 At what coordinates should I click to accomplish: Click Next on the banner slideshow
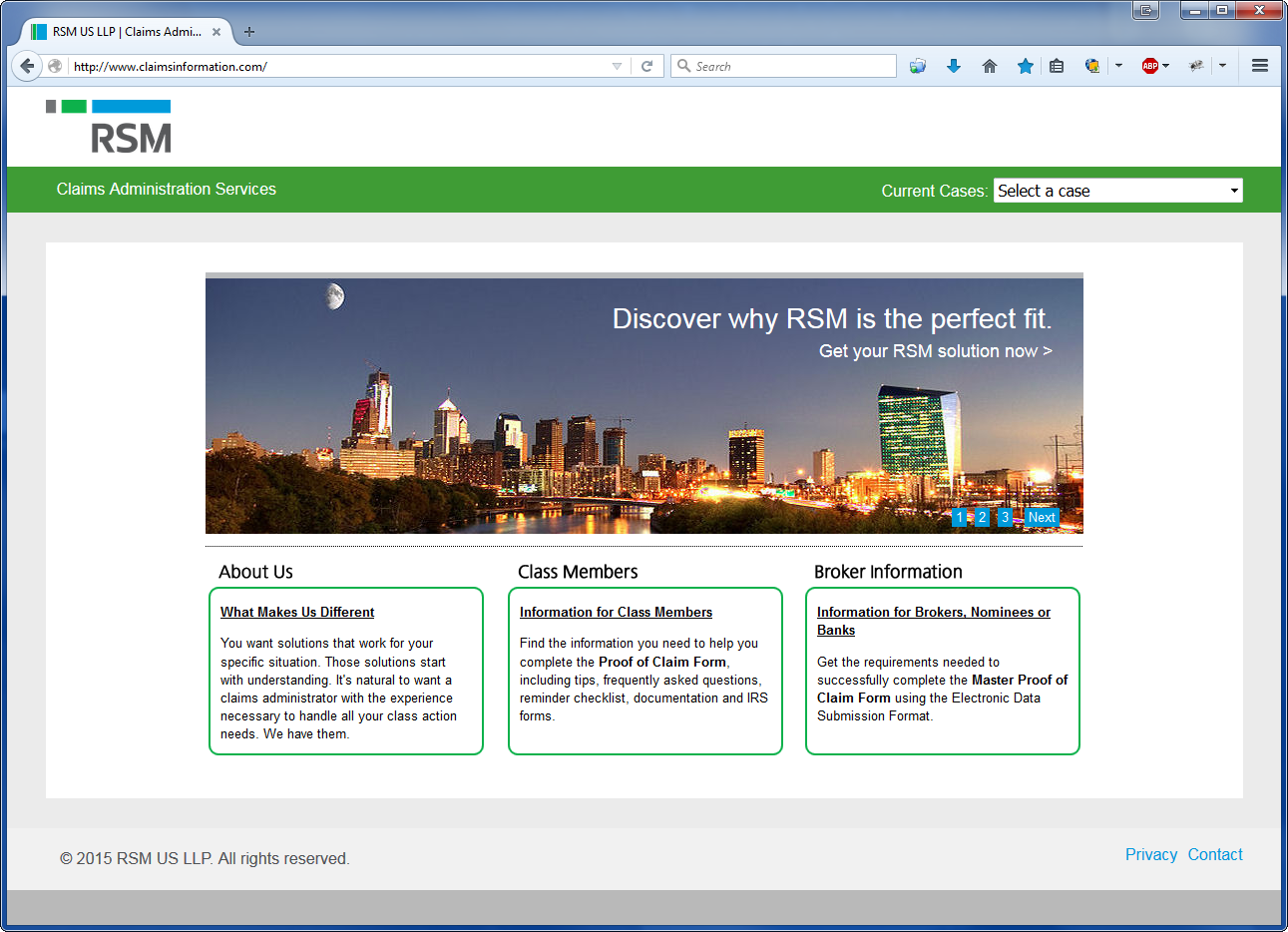click(1042, 517)
